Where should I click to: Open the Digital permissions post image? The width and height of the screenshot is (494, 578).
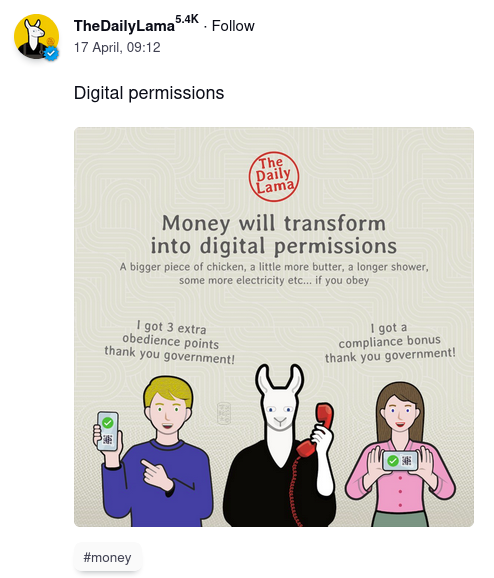pyautogui.click(x=274, y=327)
